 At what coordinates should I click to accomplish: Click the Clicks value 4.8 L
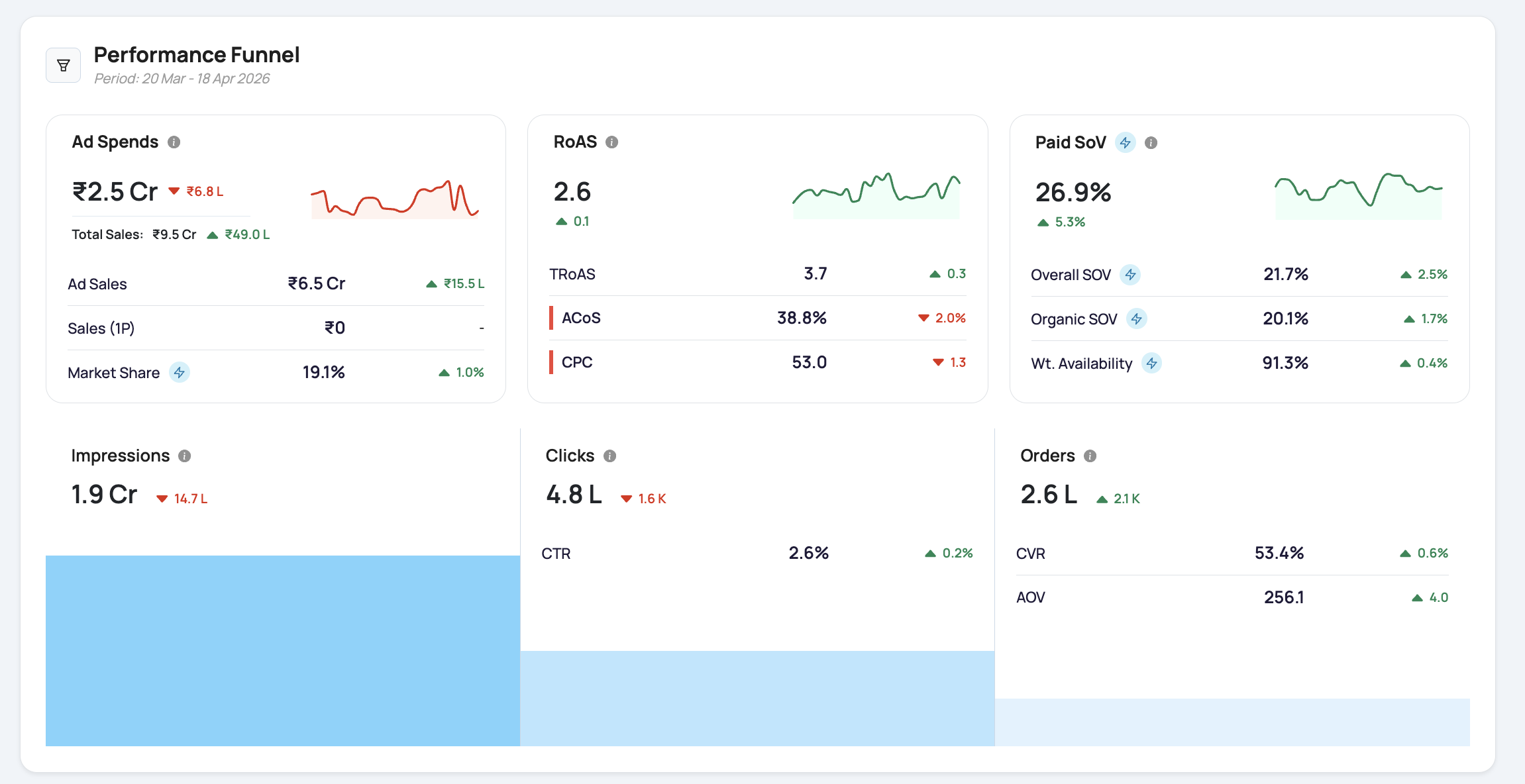pyautogui.click(x=574, y=495)
